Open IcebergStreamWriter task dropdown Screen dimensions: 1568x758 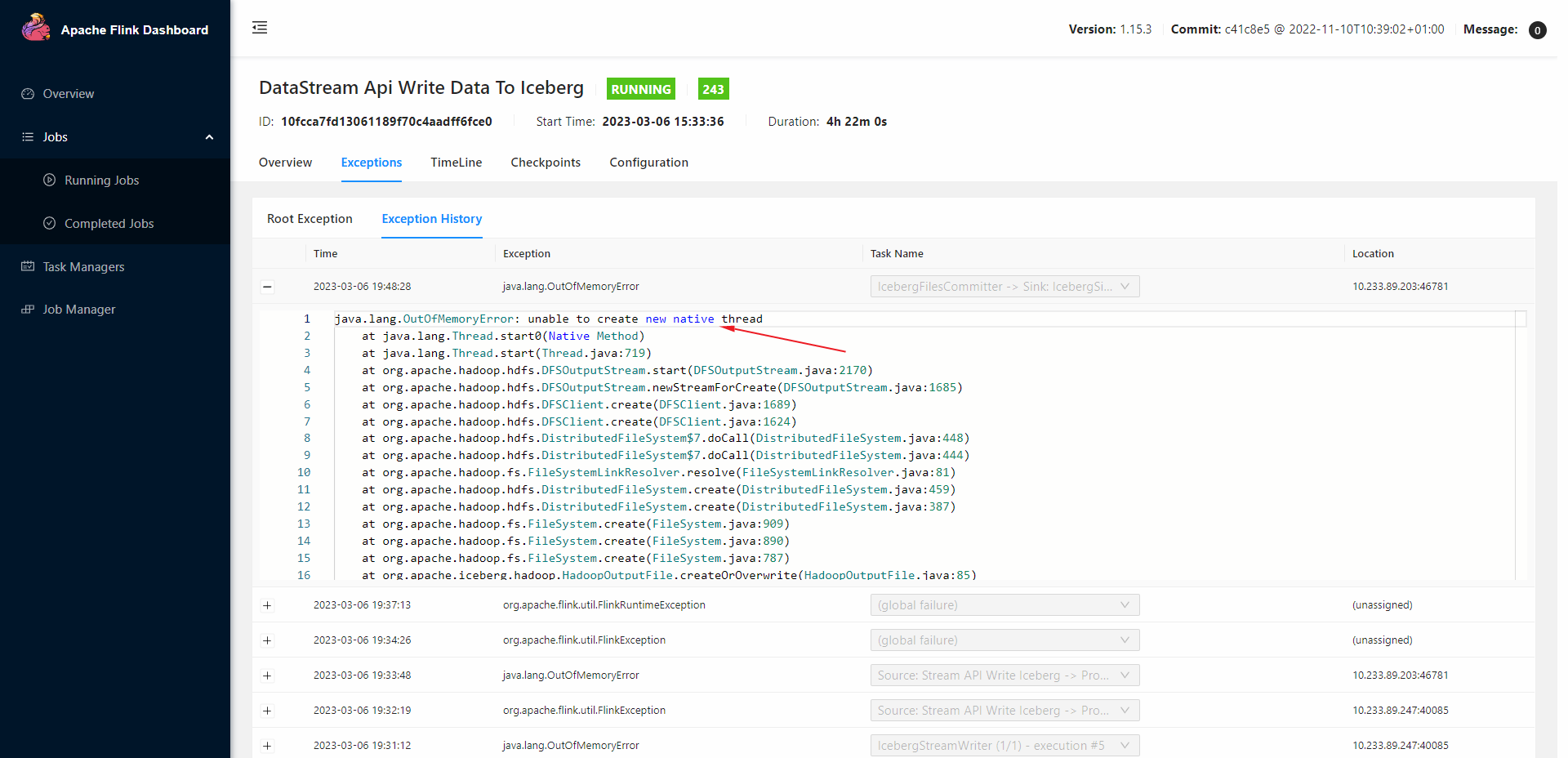click(1004, 746)
